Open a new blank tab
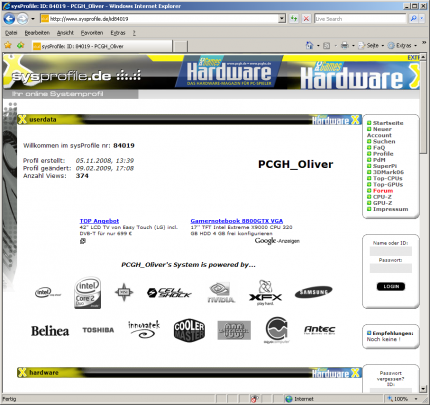Image resolution: width=430 pixels, height=405 pixels. [x=180, y=46]
